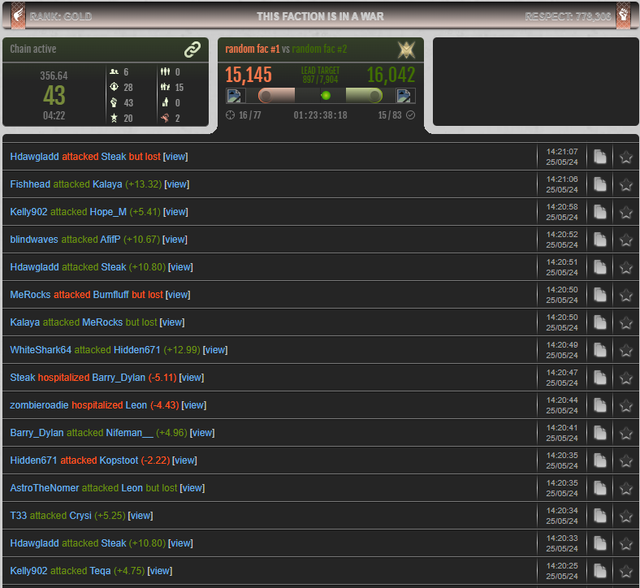This screenshot has height=588, width=640.
Task: Copy the blindwaves attacked AfifP entry
Action: click(x=600, y=240)
